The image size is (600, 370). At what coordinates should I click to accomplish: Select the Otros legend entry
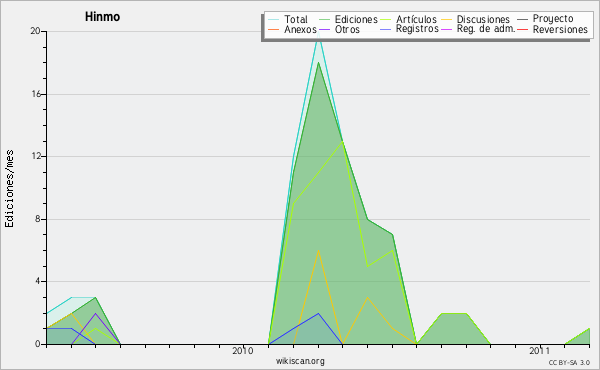click(x=347, y=29)
